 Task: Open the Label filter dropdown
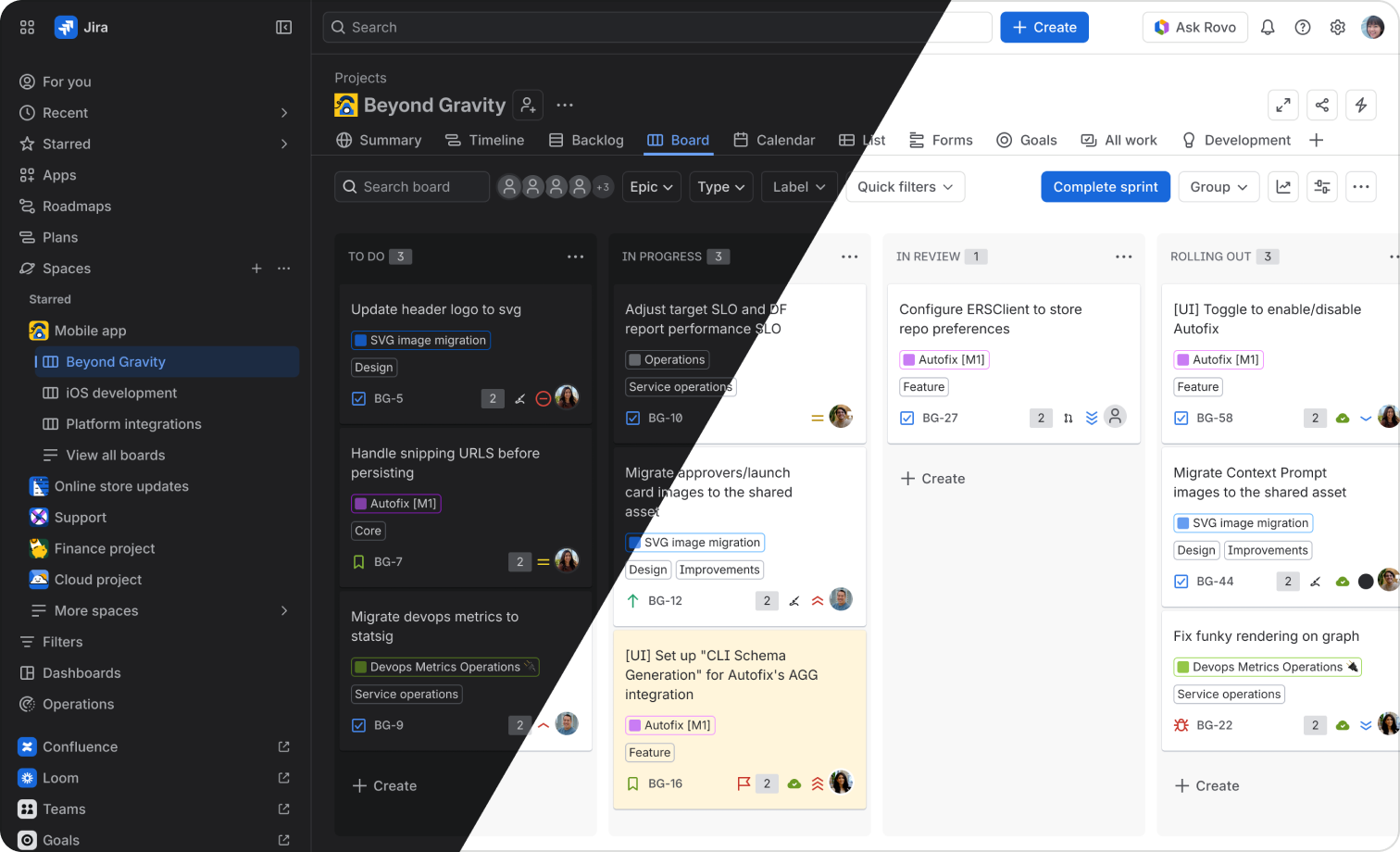799,187
